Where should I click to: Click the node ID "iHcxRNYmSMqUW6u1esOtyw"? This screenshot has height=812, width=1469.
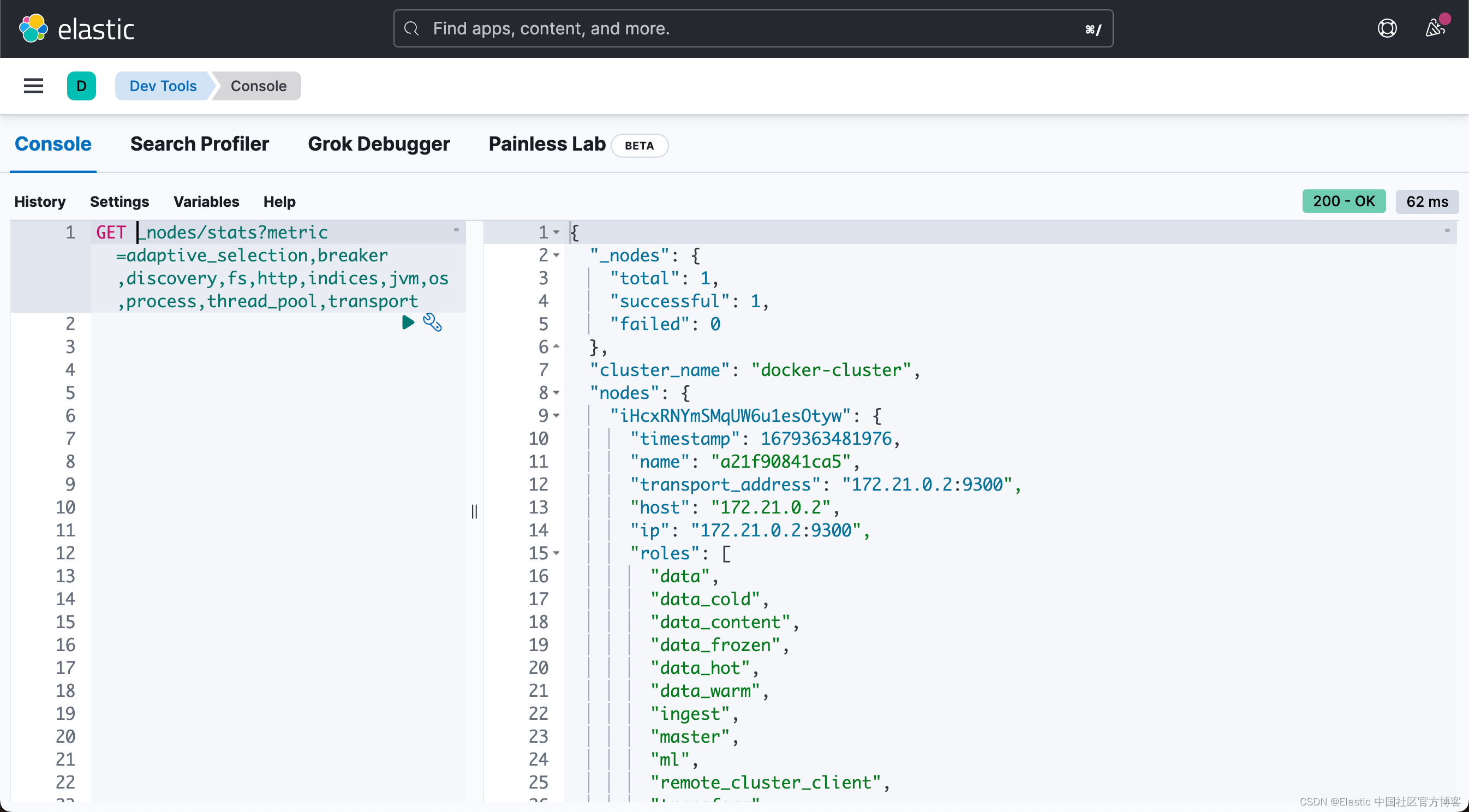click(731, 416)
